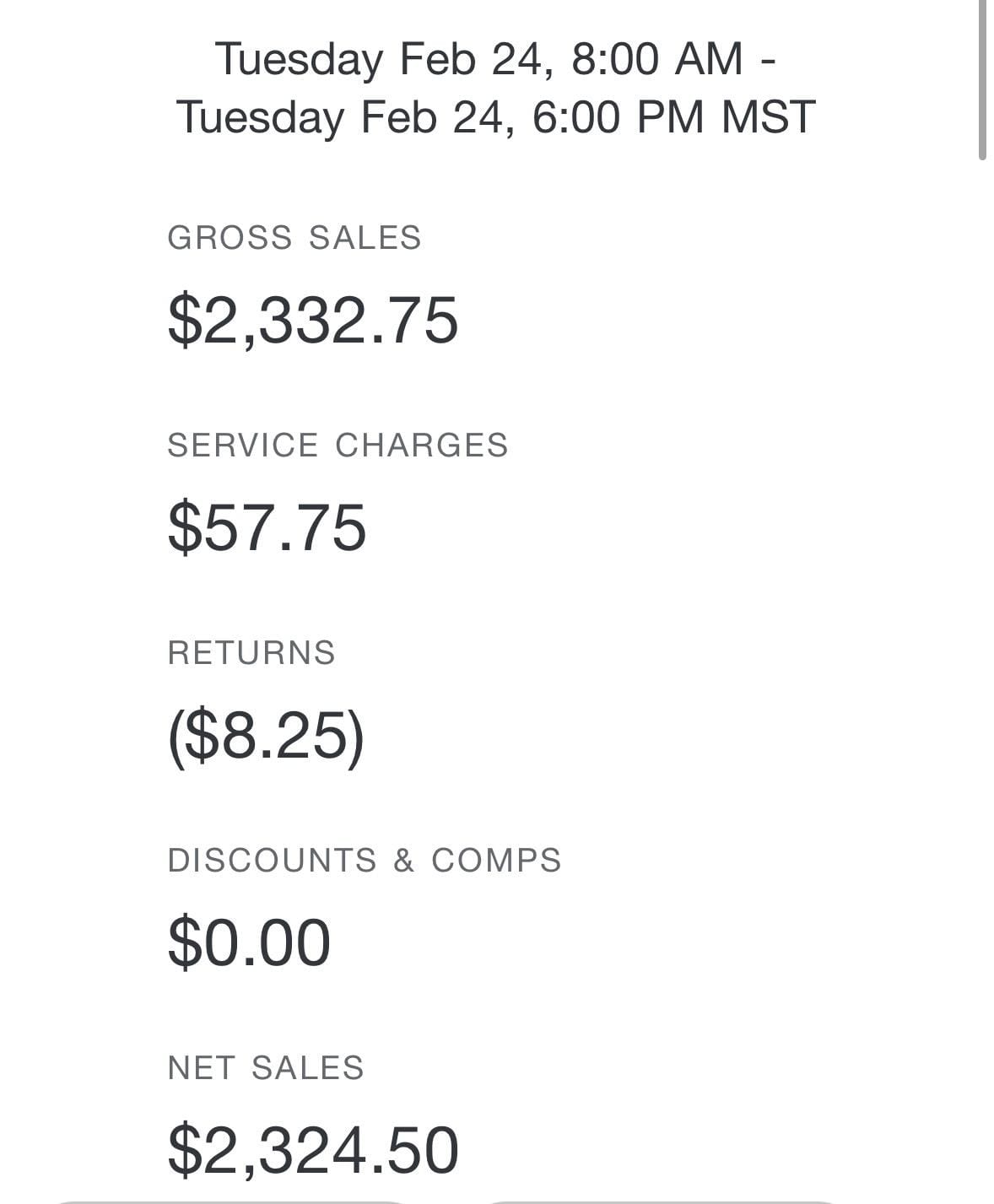Viewport: 994px width, 1204px height.
Task: Tap the GROSS SALES label
Action: coord(294,238)
